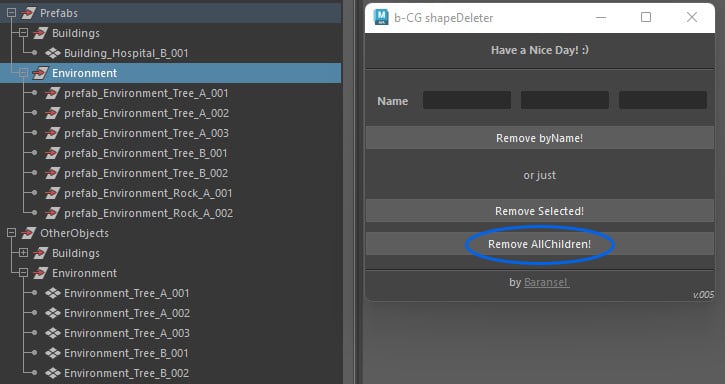The image size is (725, 384).
Task: Collapse the OtherObjects group
Action: tap(12, 233)
